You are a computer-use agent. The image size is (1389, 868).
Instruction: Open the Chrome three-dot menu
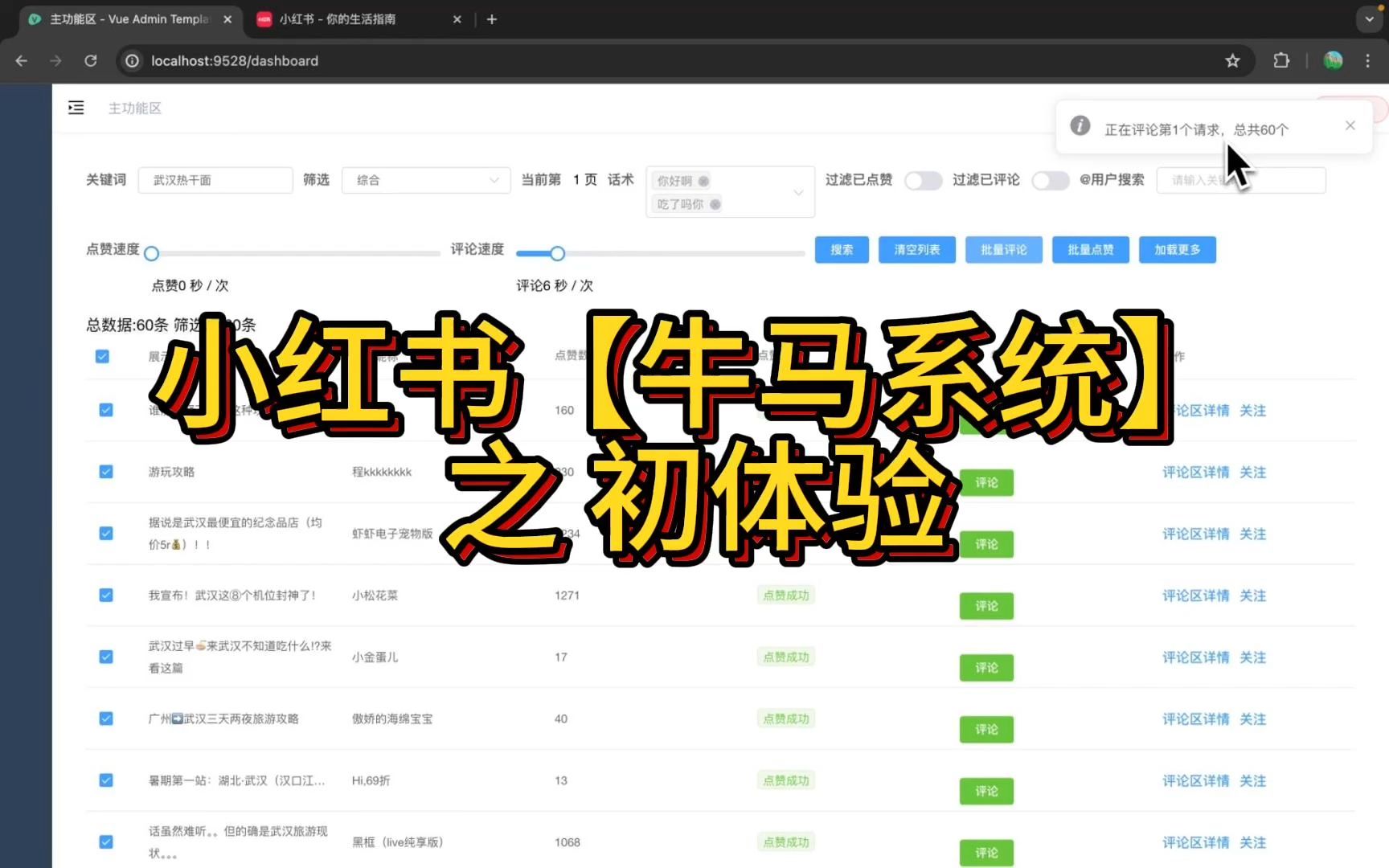coord(1367,61)
